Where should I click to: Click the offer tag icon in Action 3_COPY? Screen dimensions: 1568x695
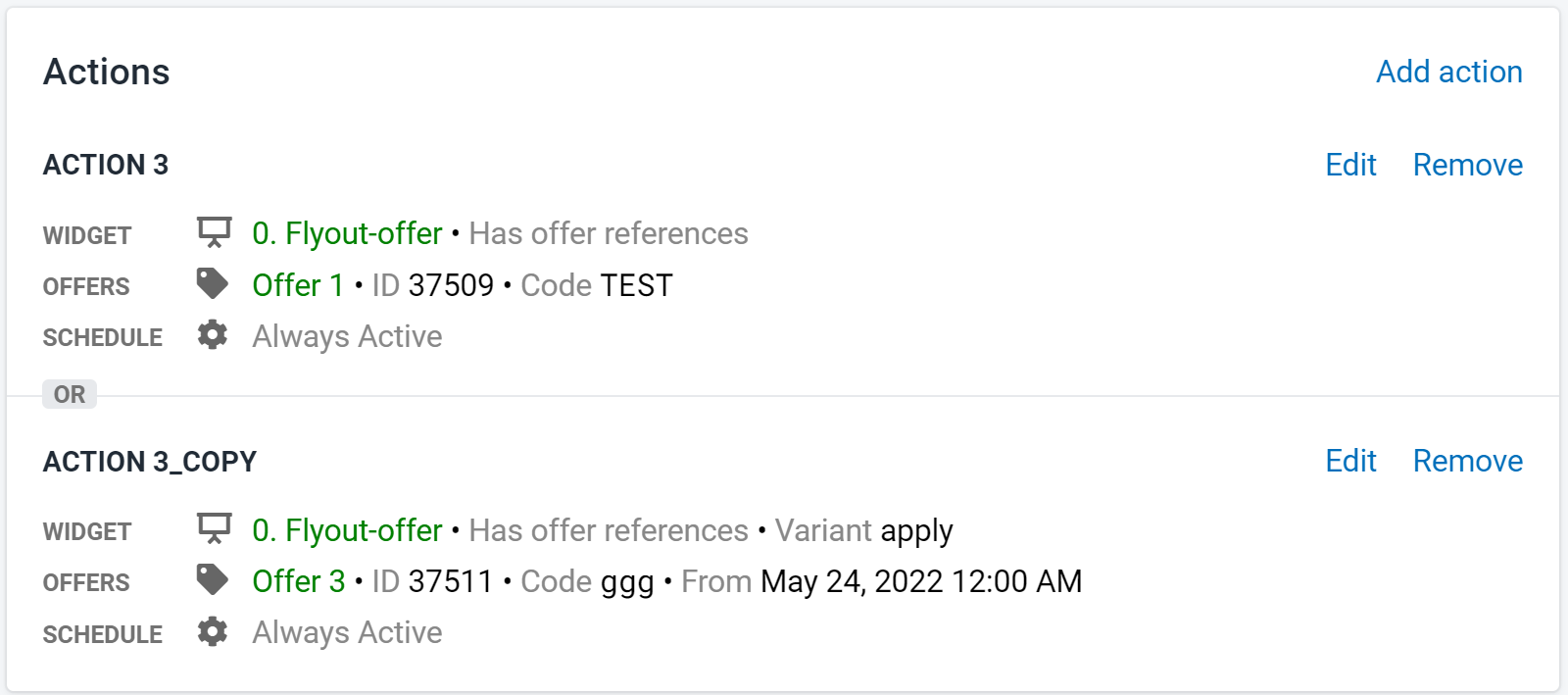point(213,579)
